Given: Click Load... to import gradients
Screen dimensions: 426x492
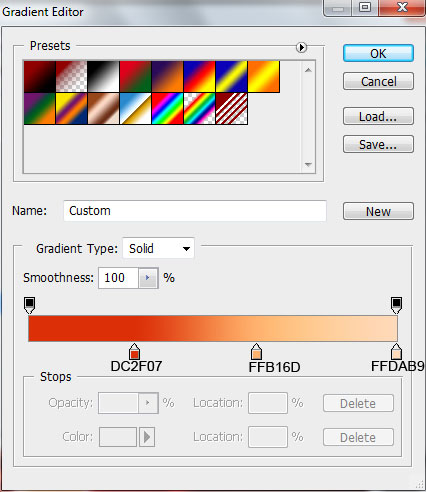Looking at the screenshot, I should [378, 116].
